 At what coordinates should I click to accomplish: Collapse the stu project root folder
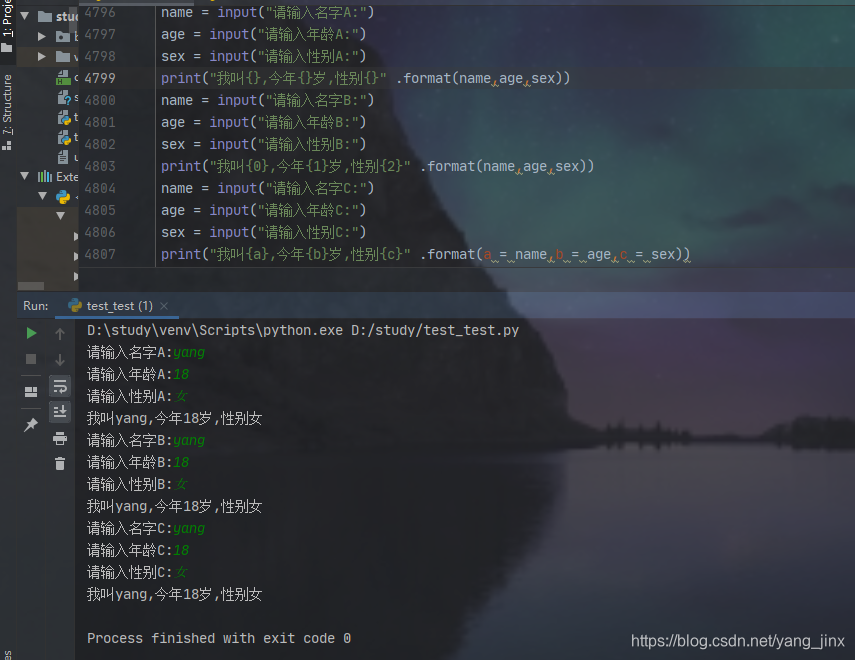[x=25, y=16]
